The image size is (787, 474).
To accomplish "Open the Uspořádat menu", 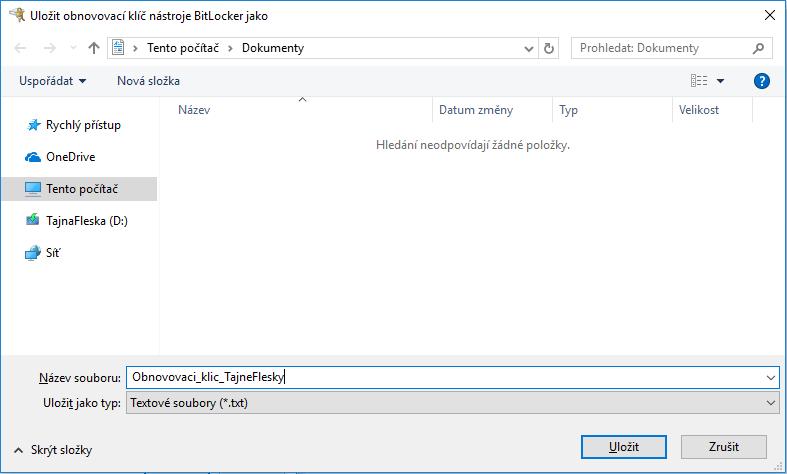I will (52, 81).
